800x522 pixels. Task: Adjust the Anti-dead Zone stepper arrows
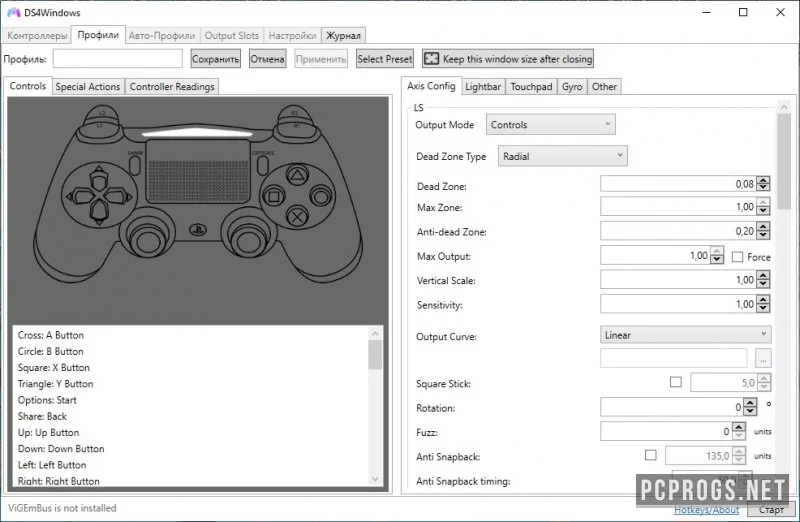pos(763,231)
